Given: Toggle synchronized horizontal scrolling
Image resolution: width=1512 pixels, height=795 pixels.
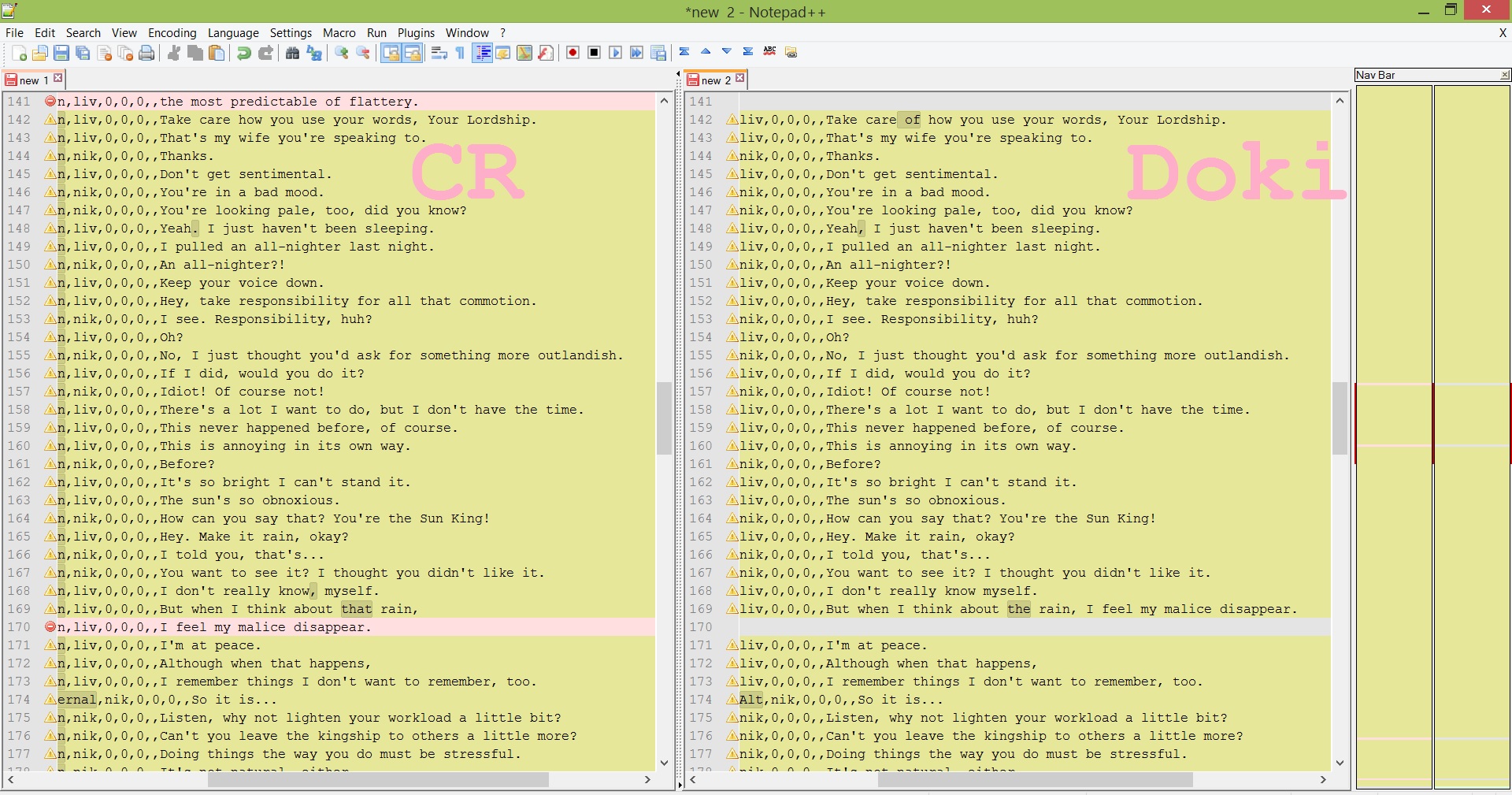Looking at the screenshot, I should [412, 53].
